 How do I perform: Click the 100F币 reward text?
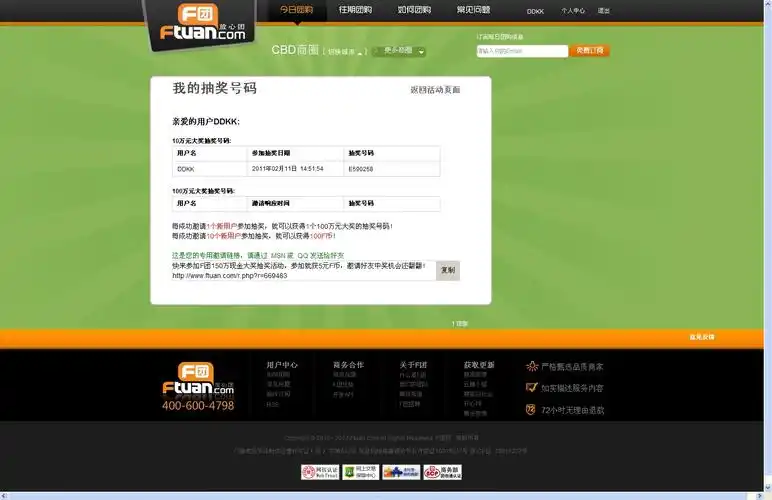pos(321,236)
